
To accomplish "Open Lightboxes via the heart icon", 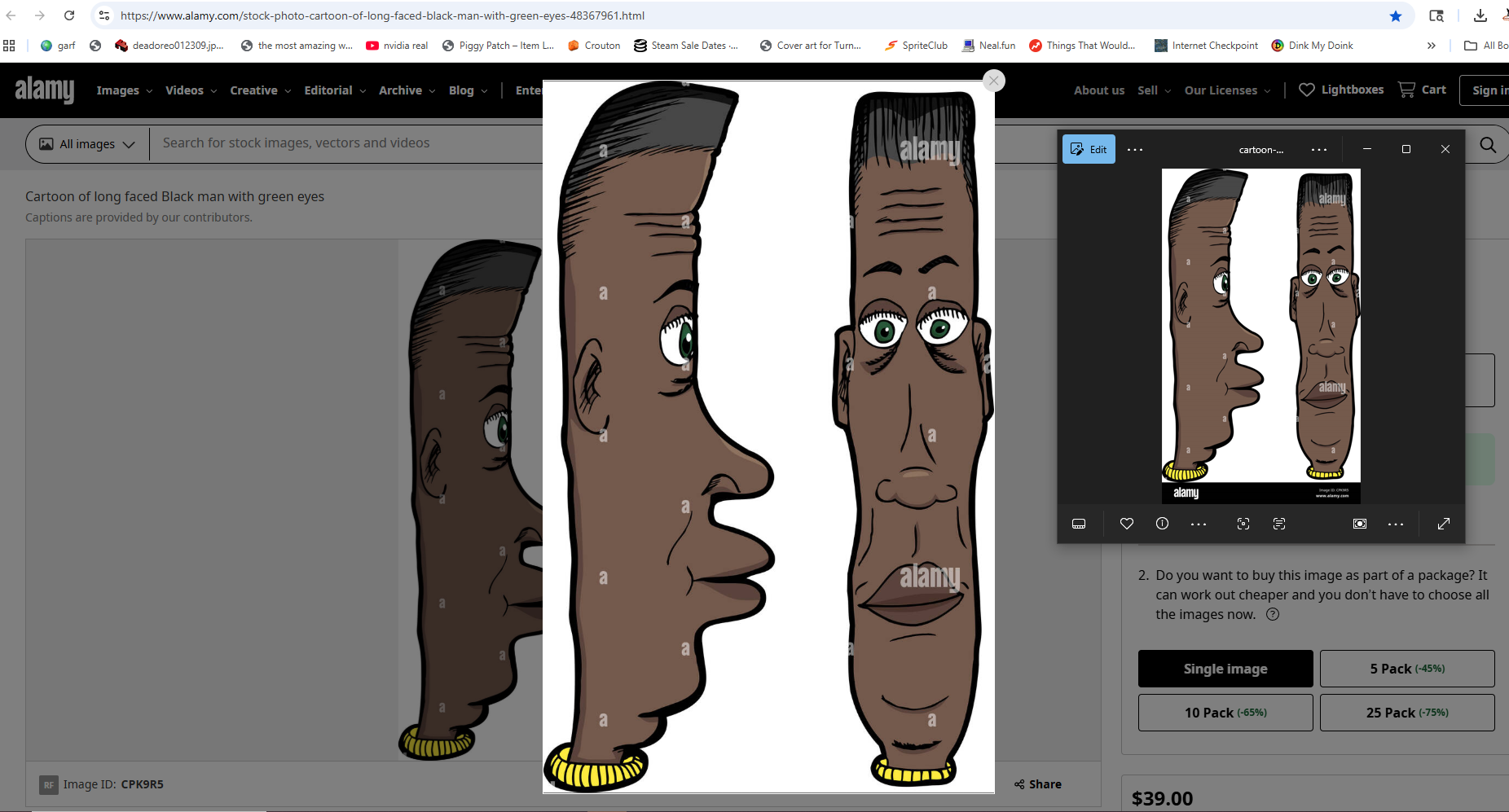I will [x=1341, y=90].
